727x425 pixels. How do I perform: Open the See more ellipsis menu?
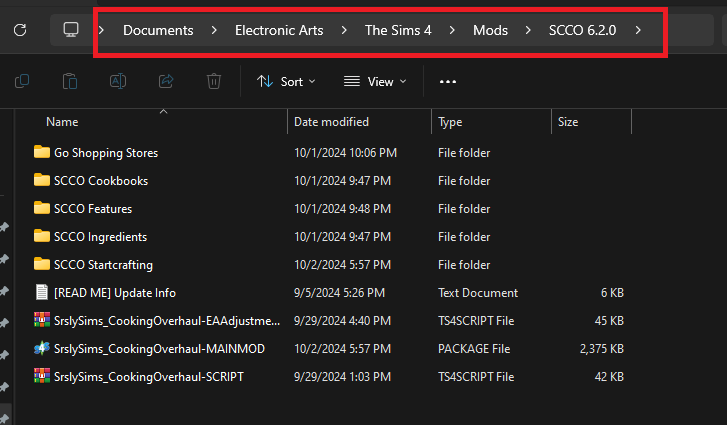pyautogui.click(x=448, y=81)
